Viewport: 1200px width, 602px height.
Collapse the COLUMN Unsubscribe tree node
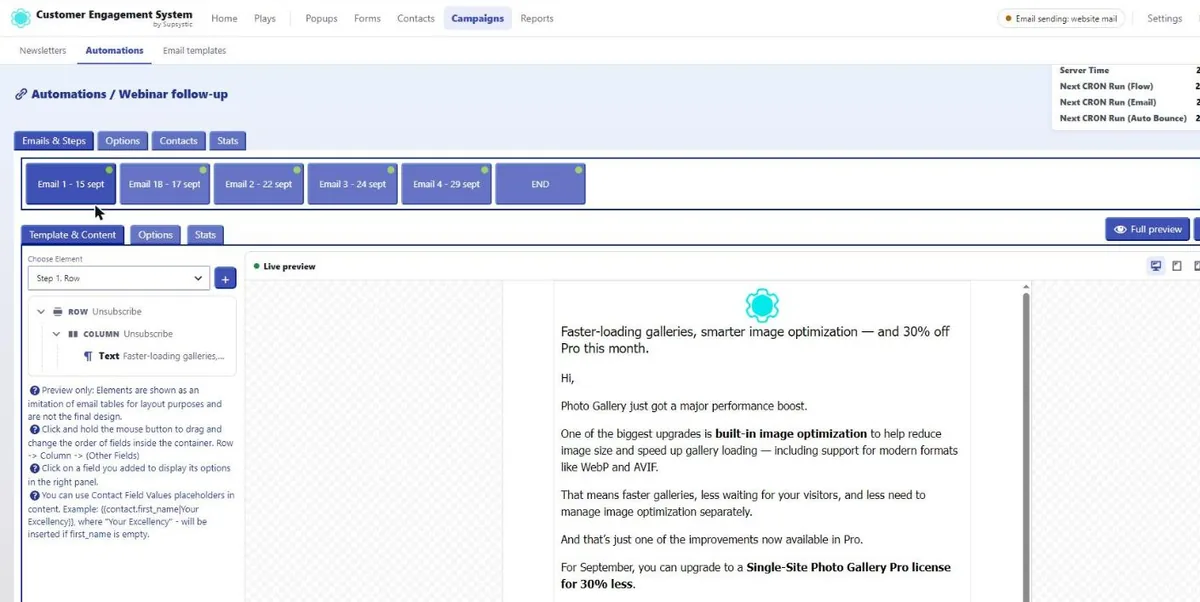coord(58,334)
